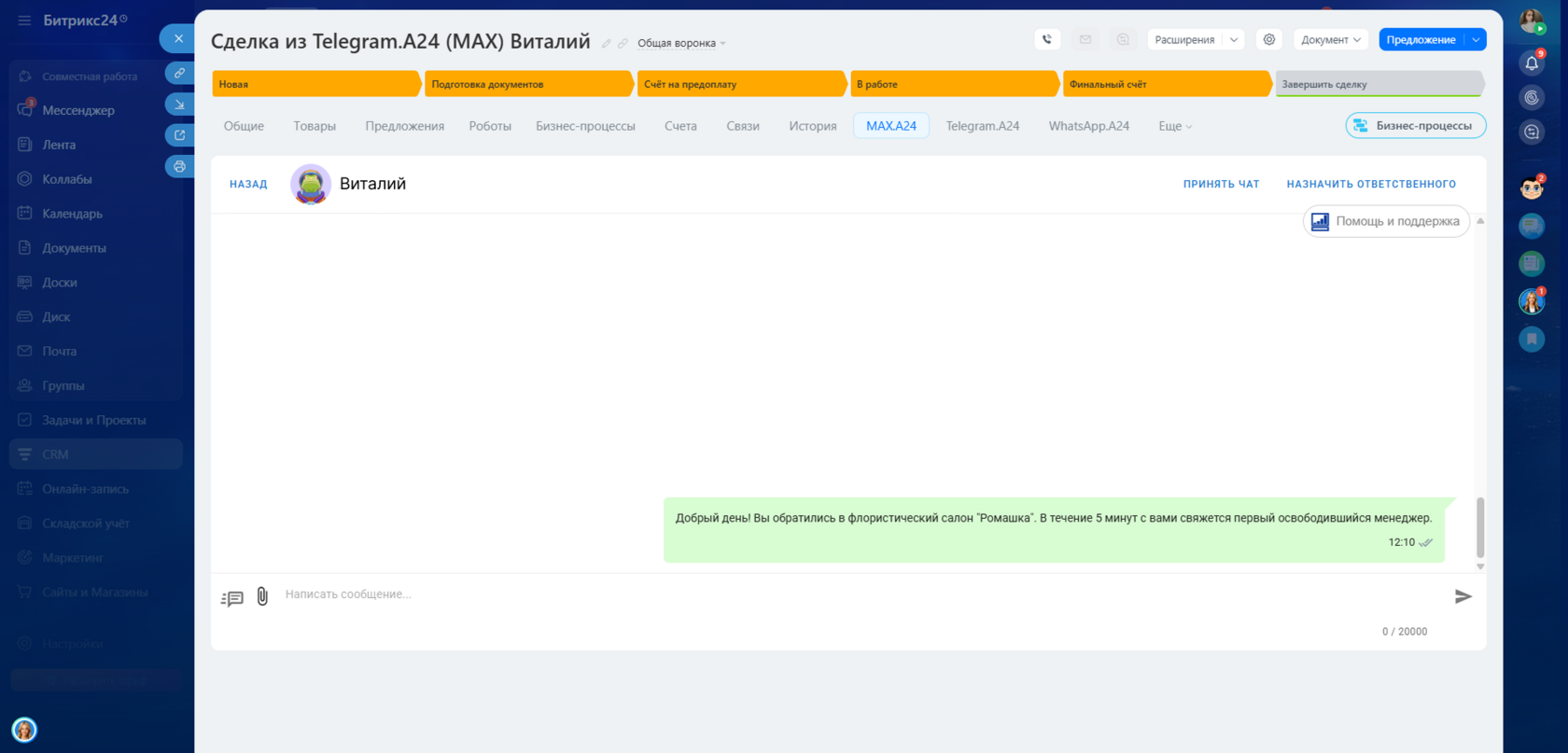This screenshot has width=1568, height=753.
Task: Open the user profile avatar at top right
Action: pyautogui.click(x=1532, y=21)
